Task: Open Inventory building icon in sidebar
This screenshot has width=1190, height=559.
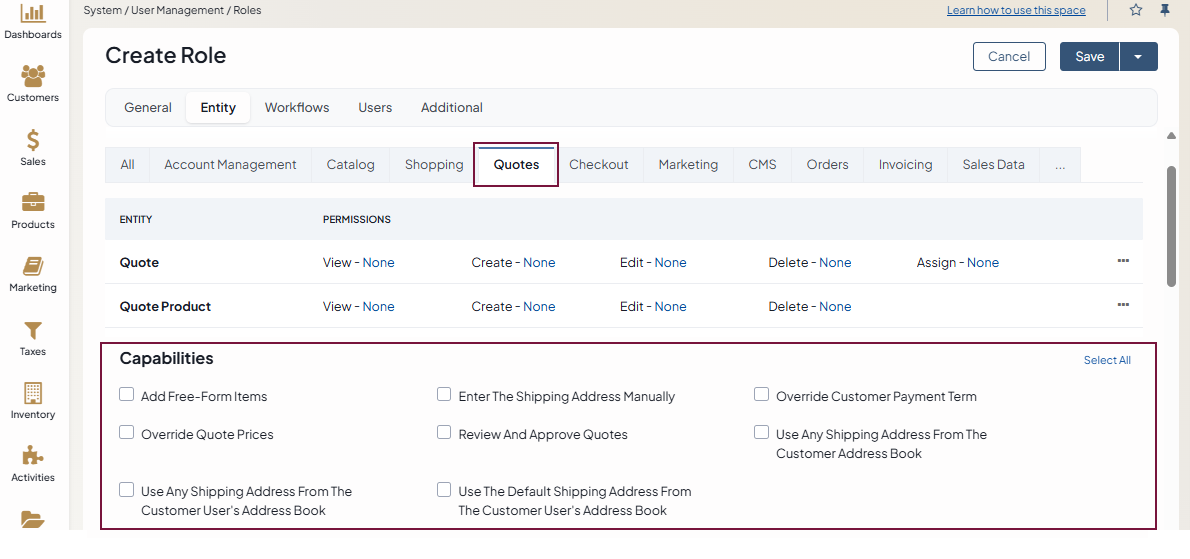Action: [33, 393]
